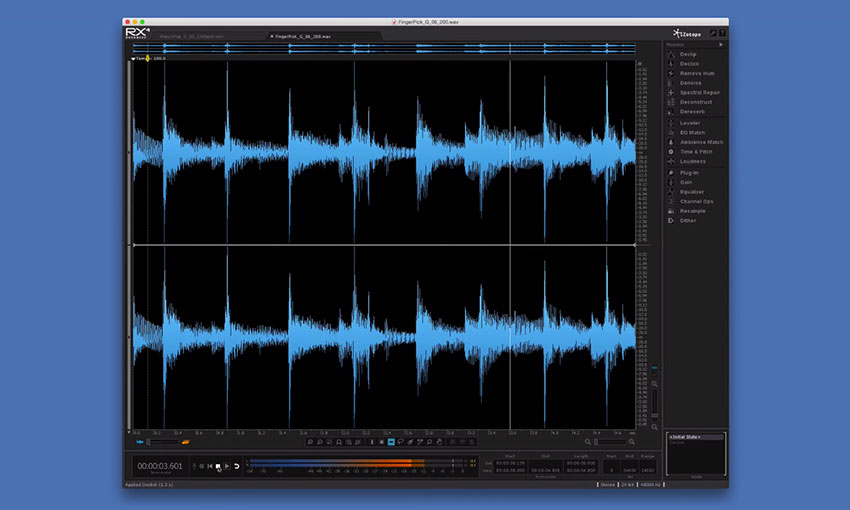Click the horizontal zoom-in magnifier

[632, 442]
